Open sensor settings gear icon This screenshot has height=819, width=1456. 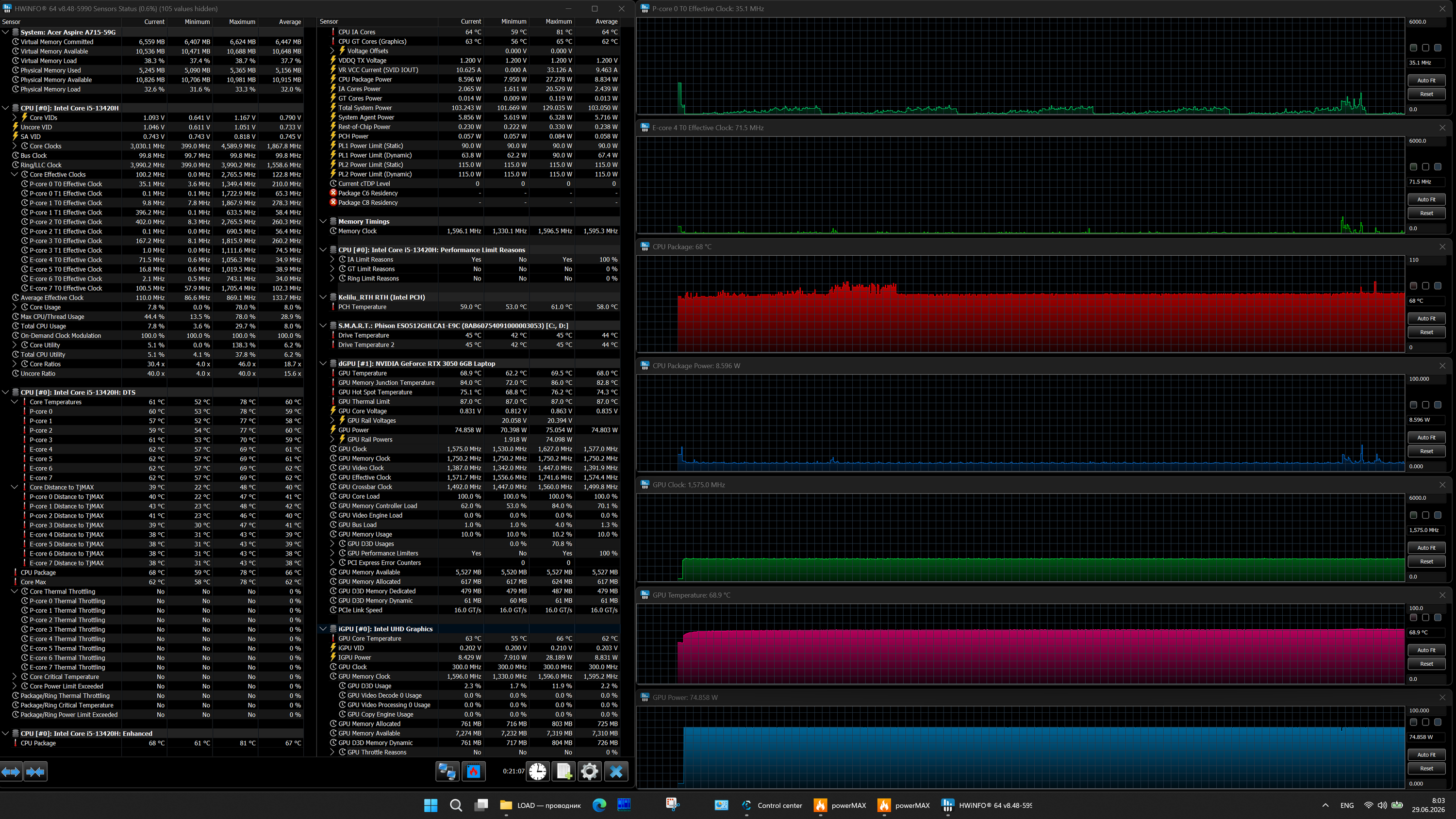590,771
